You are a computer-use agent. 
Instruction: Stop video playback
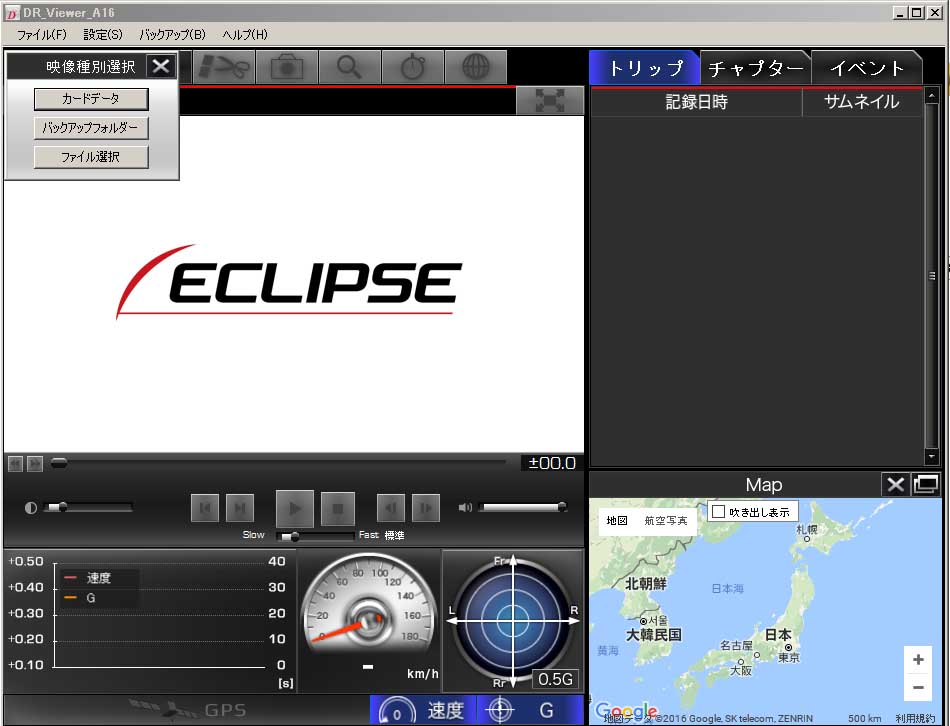pos(337,508)
